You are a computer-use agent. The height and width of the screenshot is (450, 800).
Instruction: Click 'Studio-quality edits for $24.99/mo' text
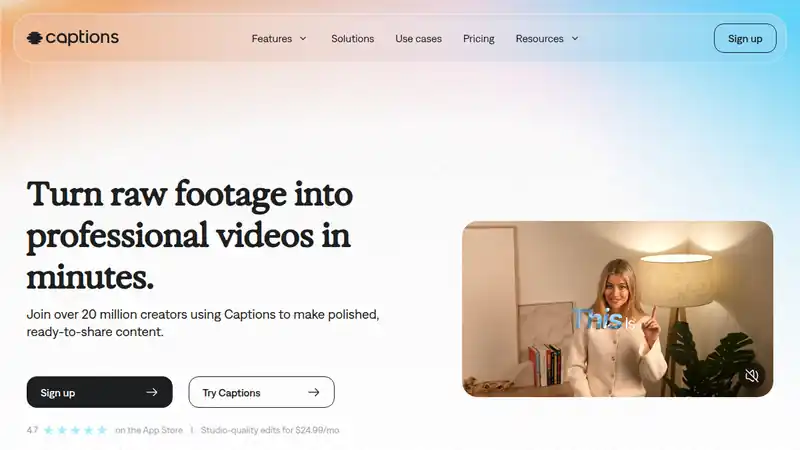click(270, 430)
